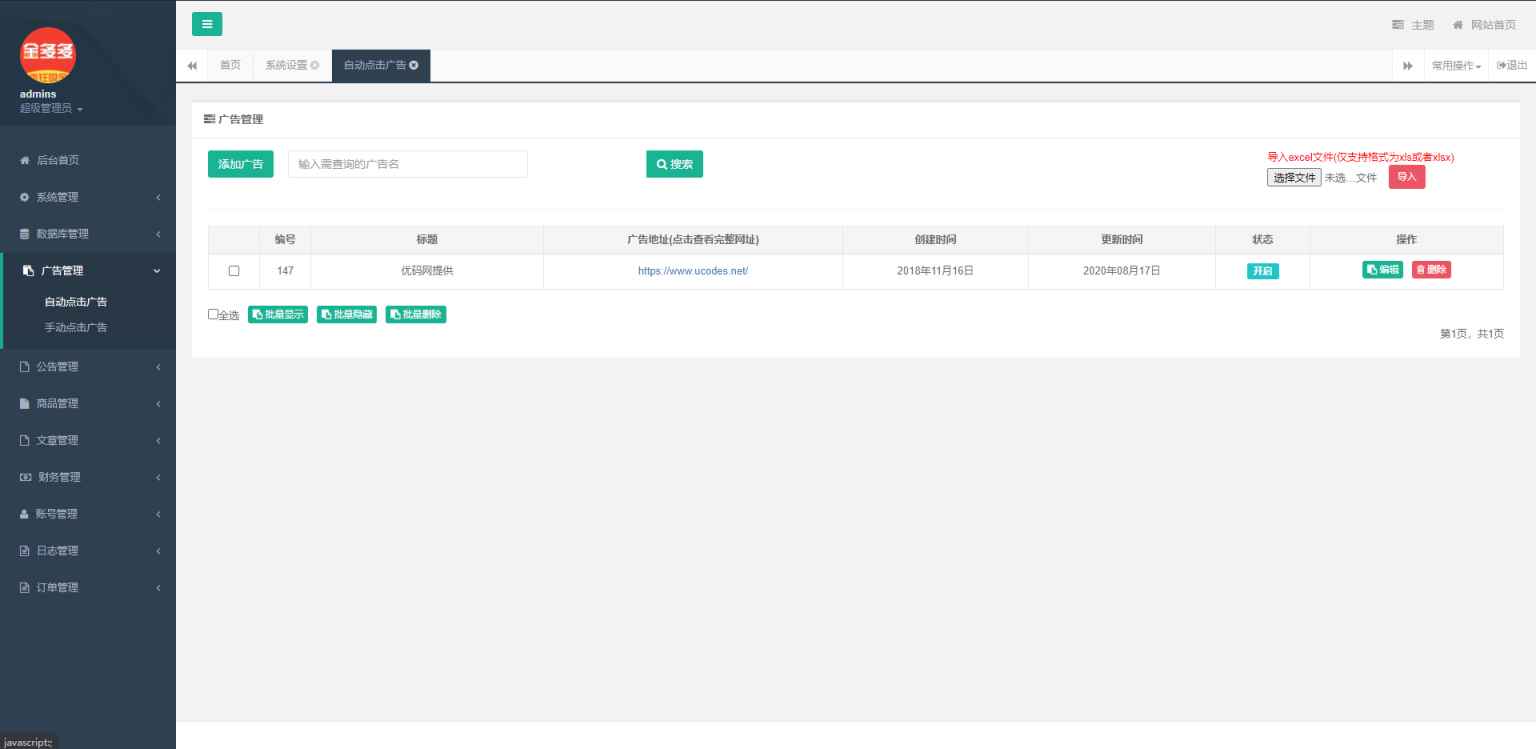
Task: Toggle the 开启 status badge
Action: click(x=1262, y=271)
